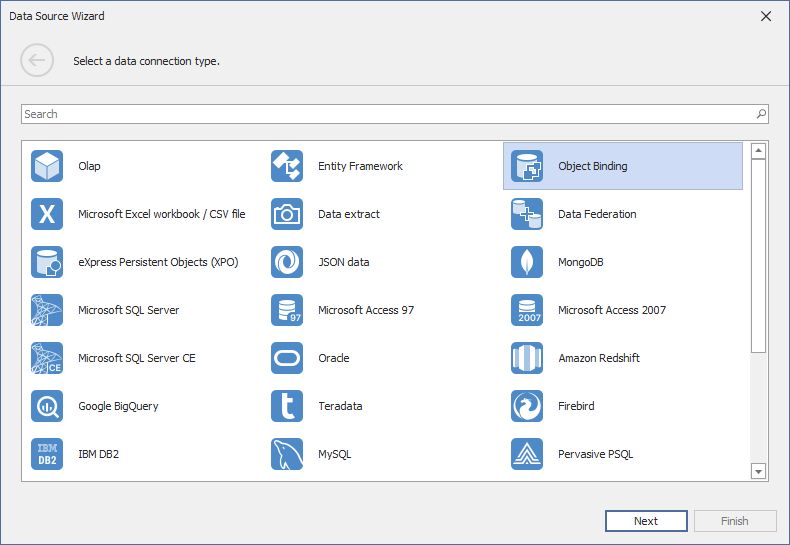Select Microsoft SQL Server connection type
Image resolution: width=790 pixels, height=545 pixels.
[128, 310]
